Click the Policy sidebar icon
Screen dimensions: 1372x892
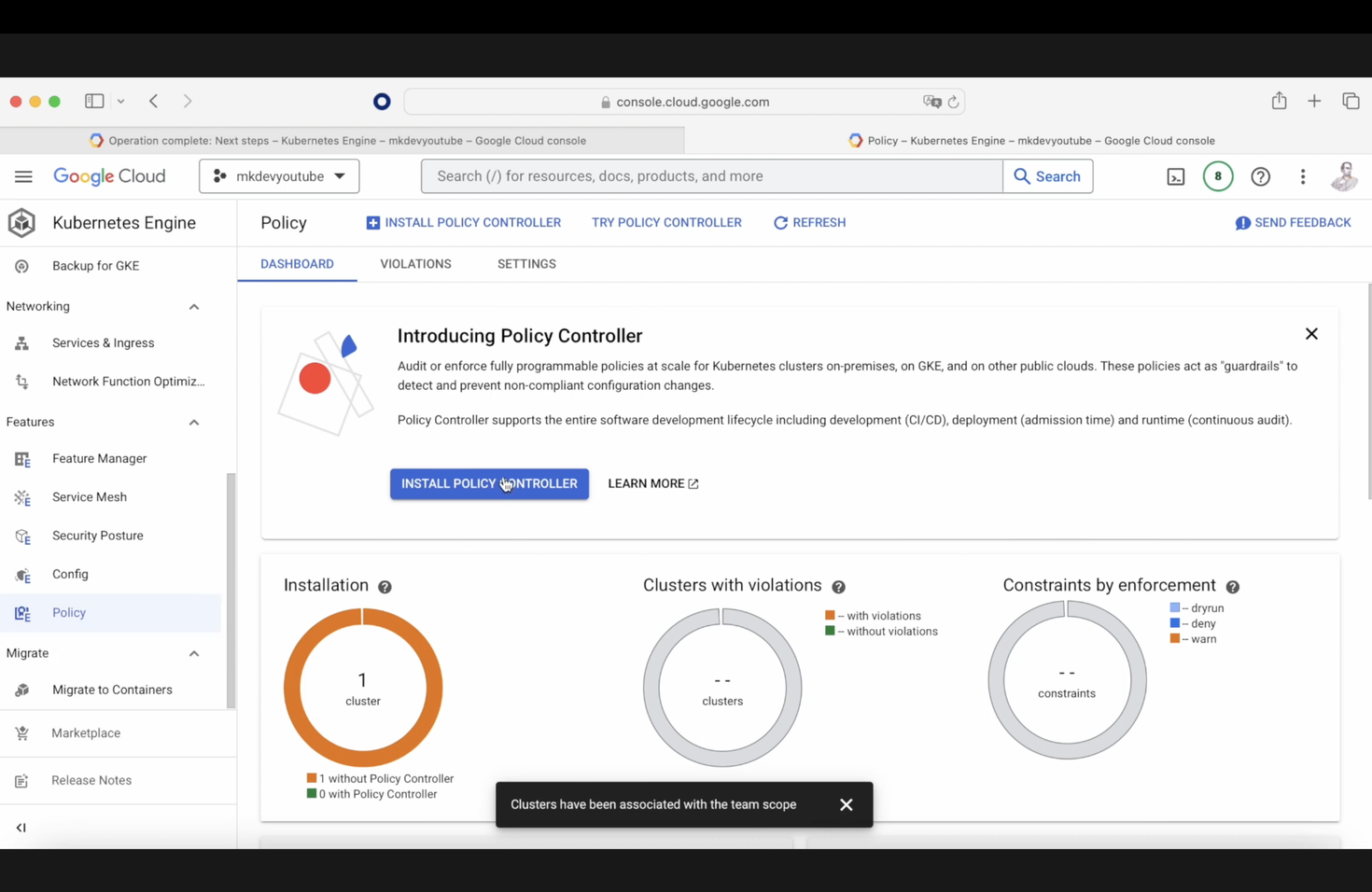click(x=22, y=613)
